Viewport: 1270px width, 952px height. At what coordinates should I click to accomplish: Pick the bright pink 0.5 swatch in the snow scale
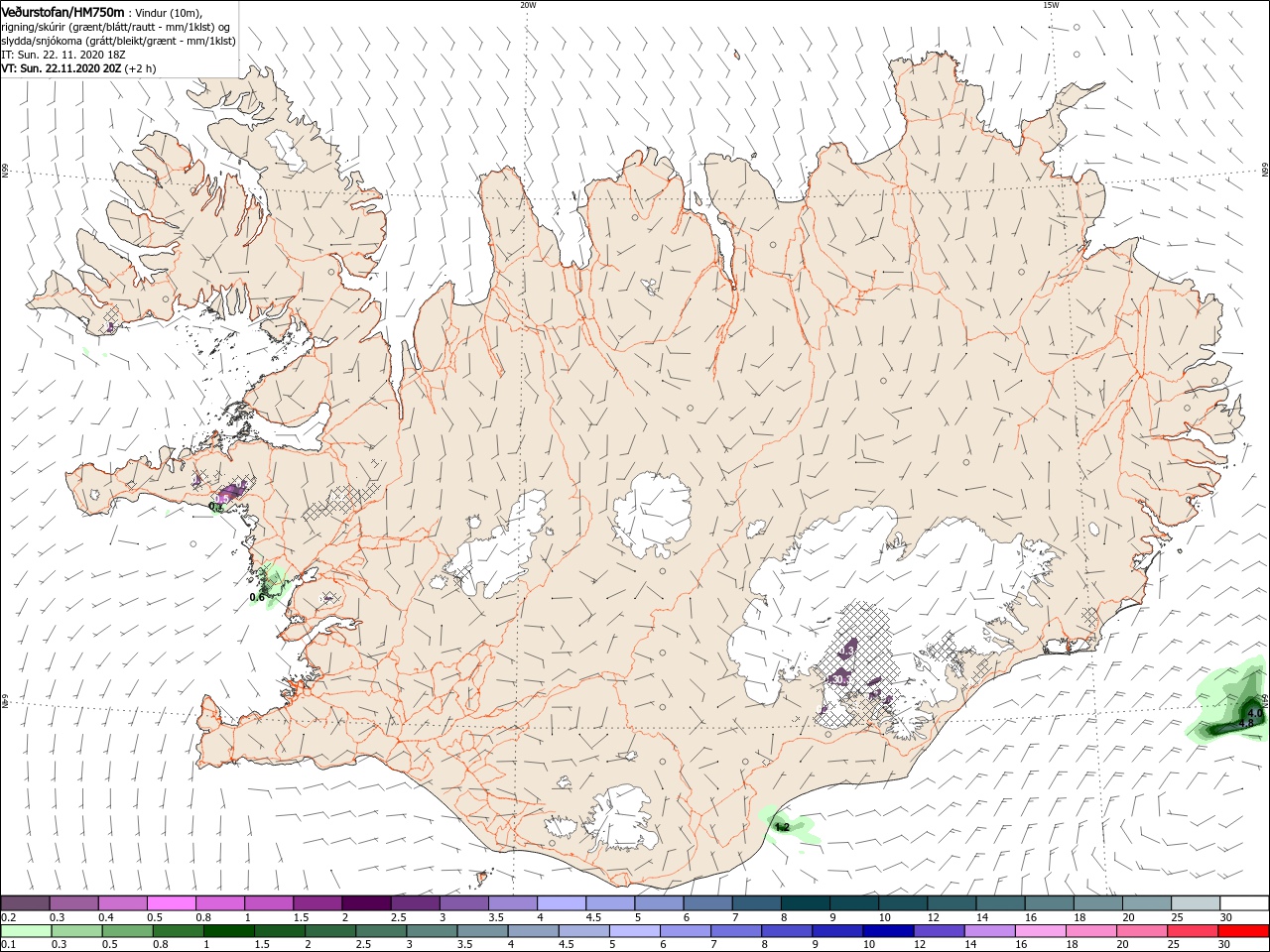coord(172,903)
